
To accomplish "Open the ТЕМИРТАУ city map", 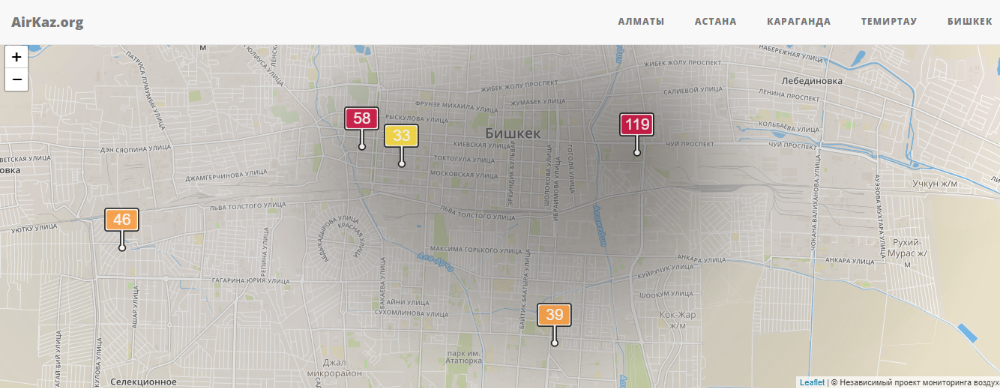I will pyautogui.click(x=889, y=22).
